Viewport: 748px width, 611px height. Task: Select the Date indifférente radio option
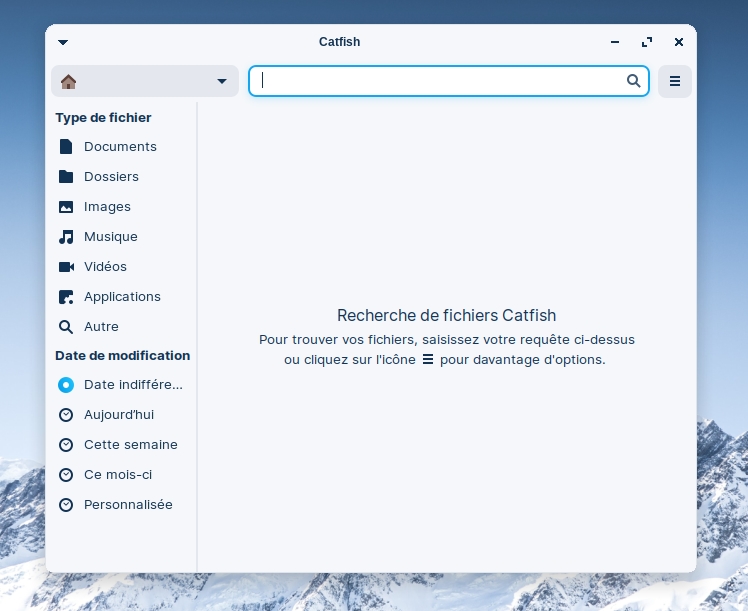click(x=66, y=385)
